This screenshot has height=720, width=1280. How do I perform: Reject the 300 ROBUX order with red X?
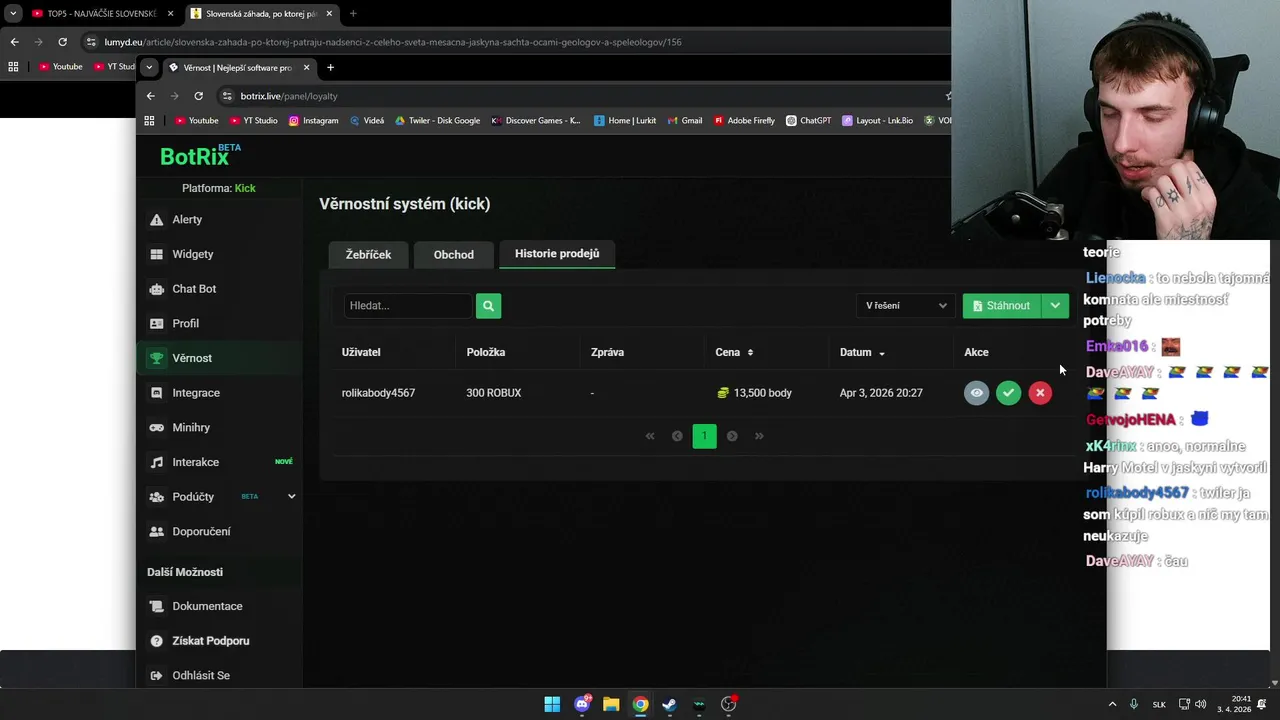(1040, 393)
